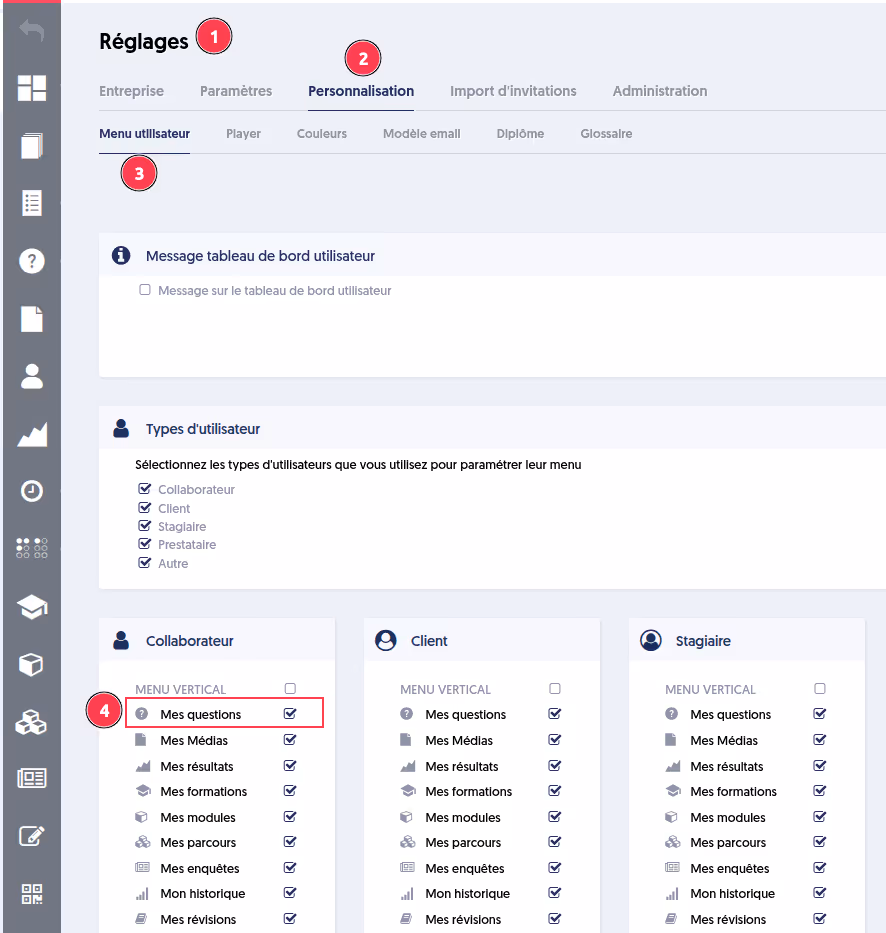Uncheck the Prestataire user type
Screen dimensions: 886x933
tap(145, 543)
